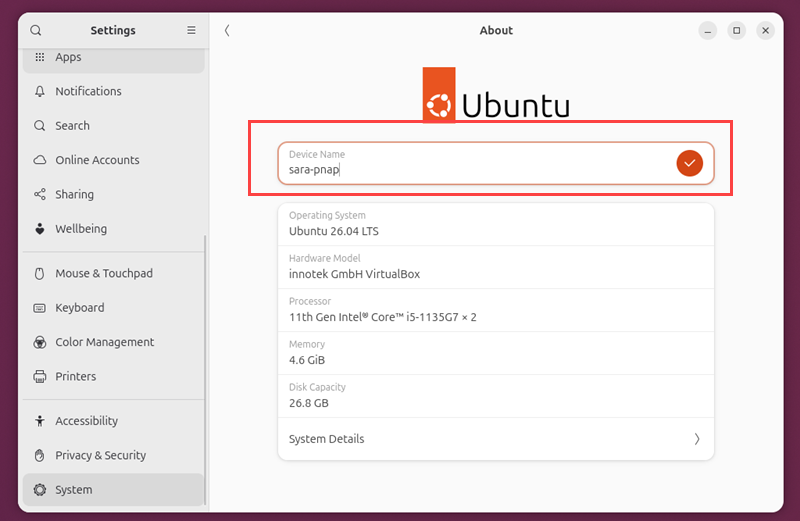The image size is (800, 521).
Task: Click the Wellbeing icon
Action: 40,229
